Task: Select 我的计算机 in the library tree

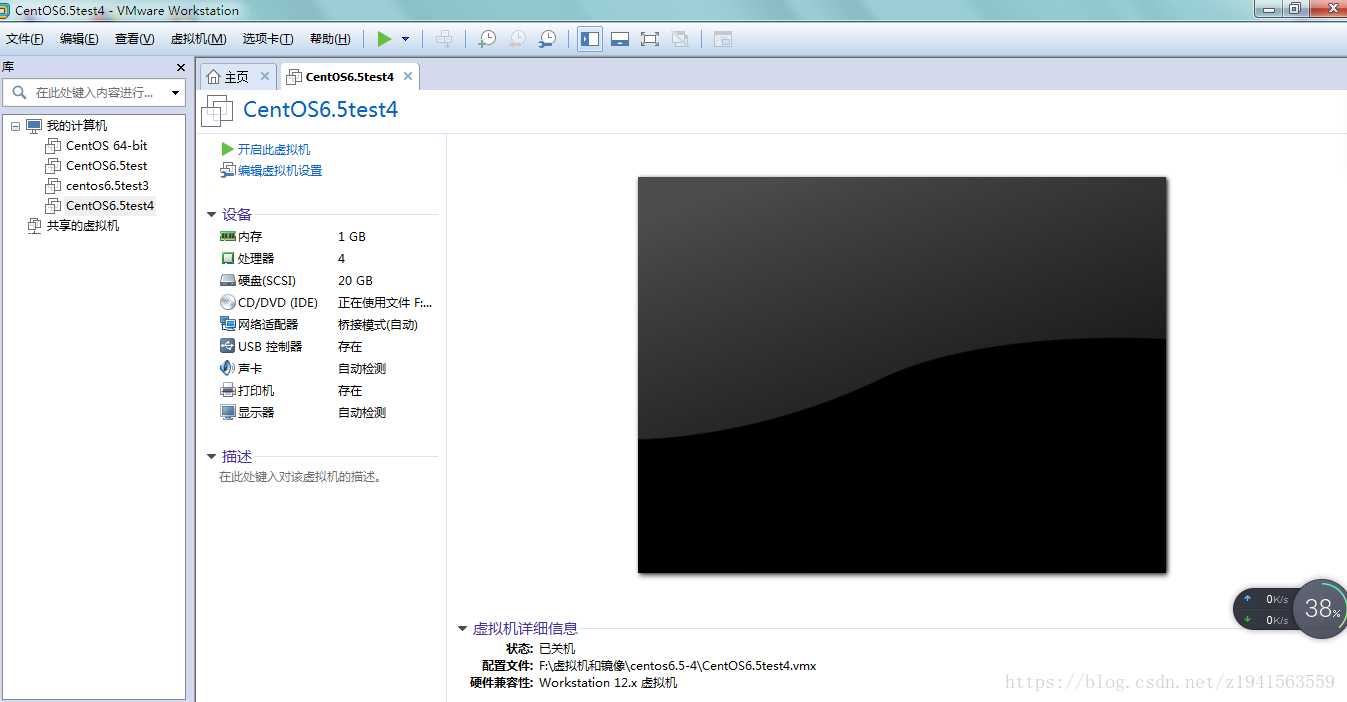Action: click(x=77, y=126)
